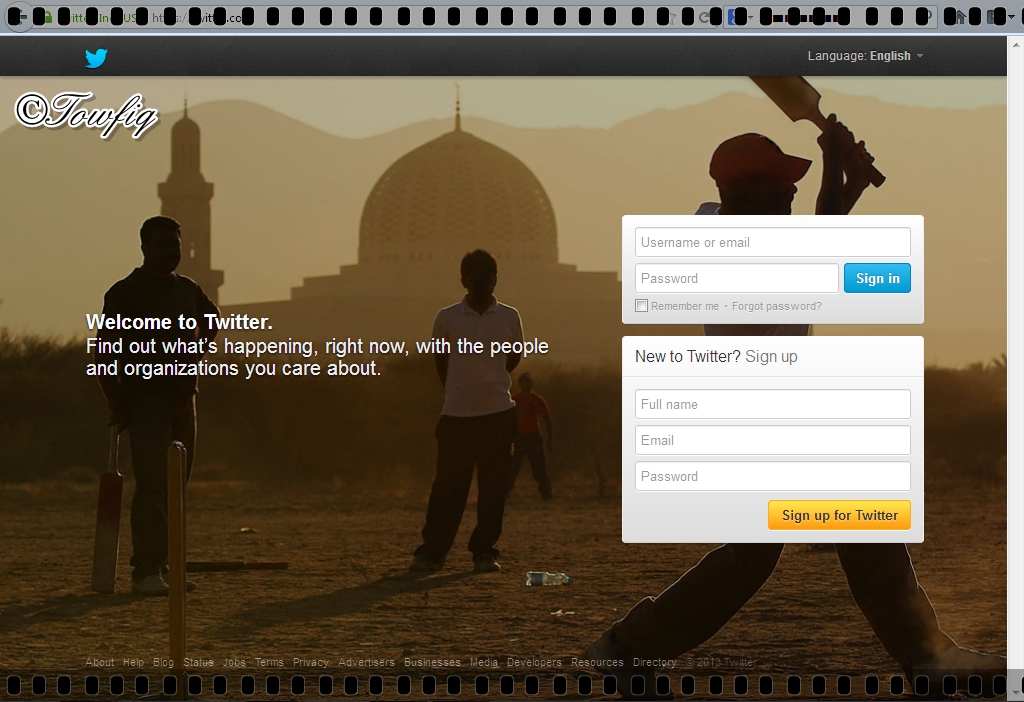Visit the Blog footer link
Screen dimensions: 1024x702
(163, 662)
